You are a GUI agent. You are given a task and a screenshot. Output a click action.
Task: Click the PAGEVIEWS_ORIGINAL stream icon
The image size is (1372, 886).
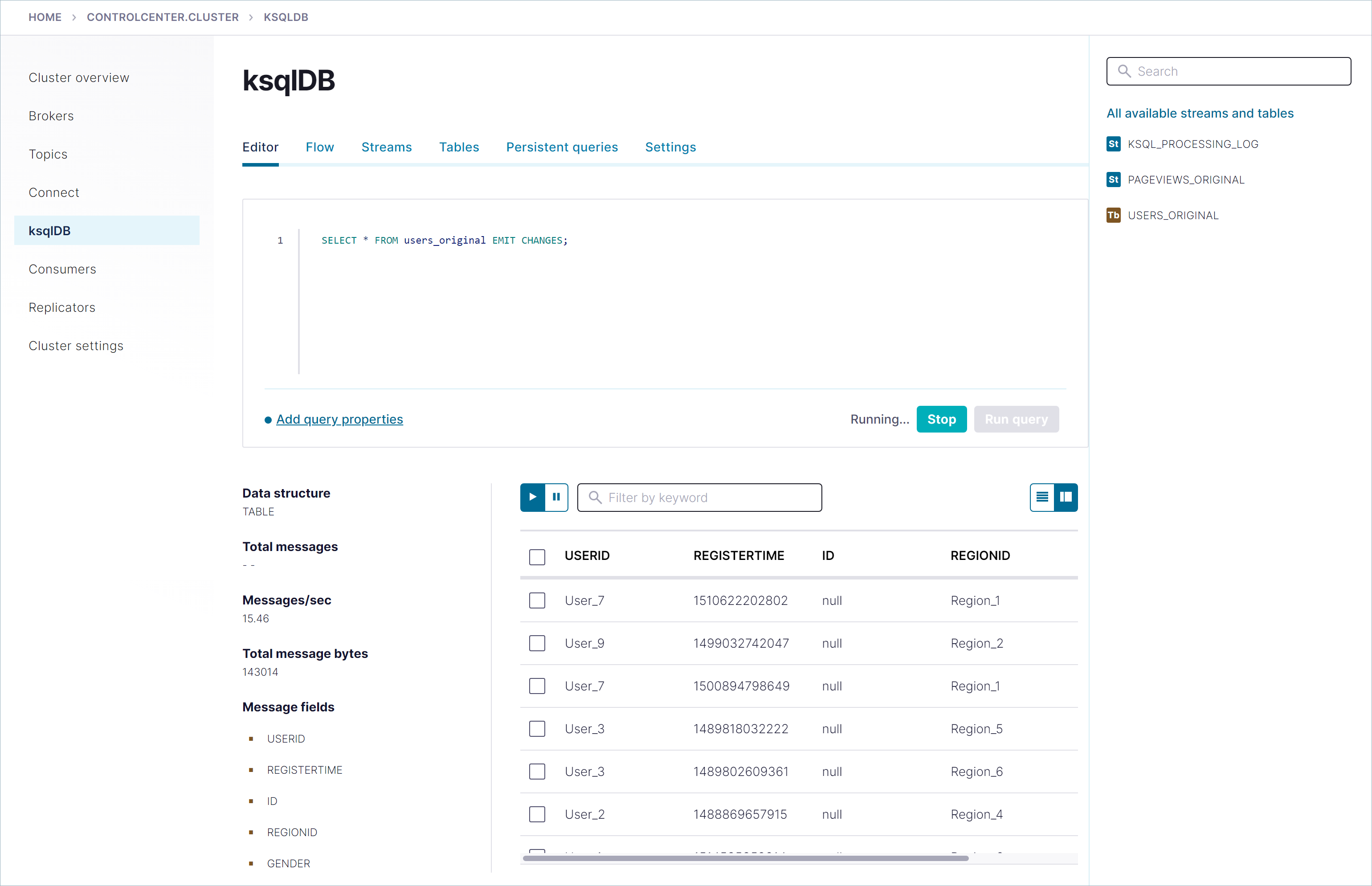(1113, 180)
